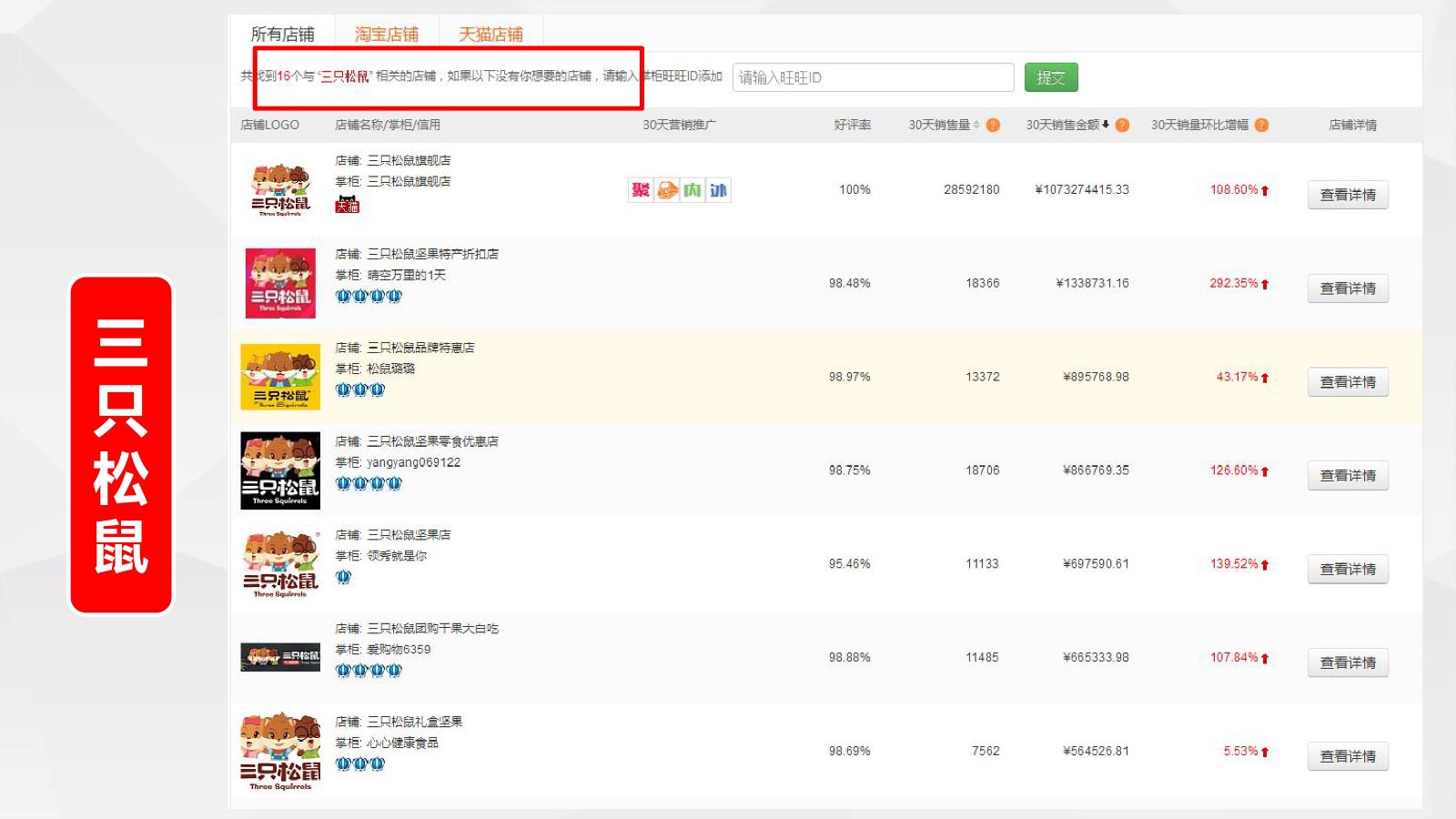Click sales volume 28592180
This screenshot has width=1456, height=819.
click(971, 190)
